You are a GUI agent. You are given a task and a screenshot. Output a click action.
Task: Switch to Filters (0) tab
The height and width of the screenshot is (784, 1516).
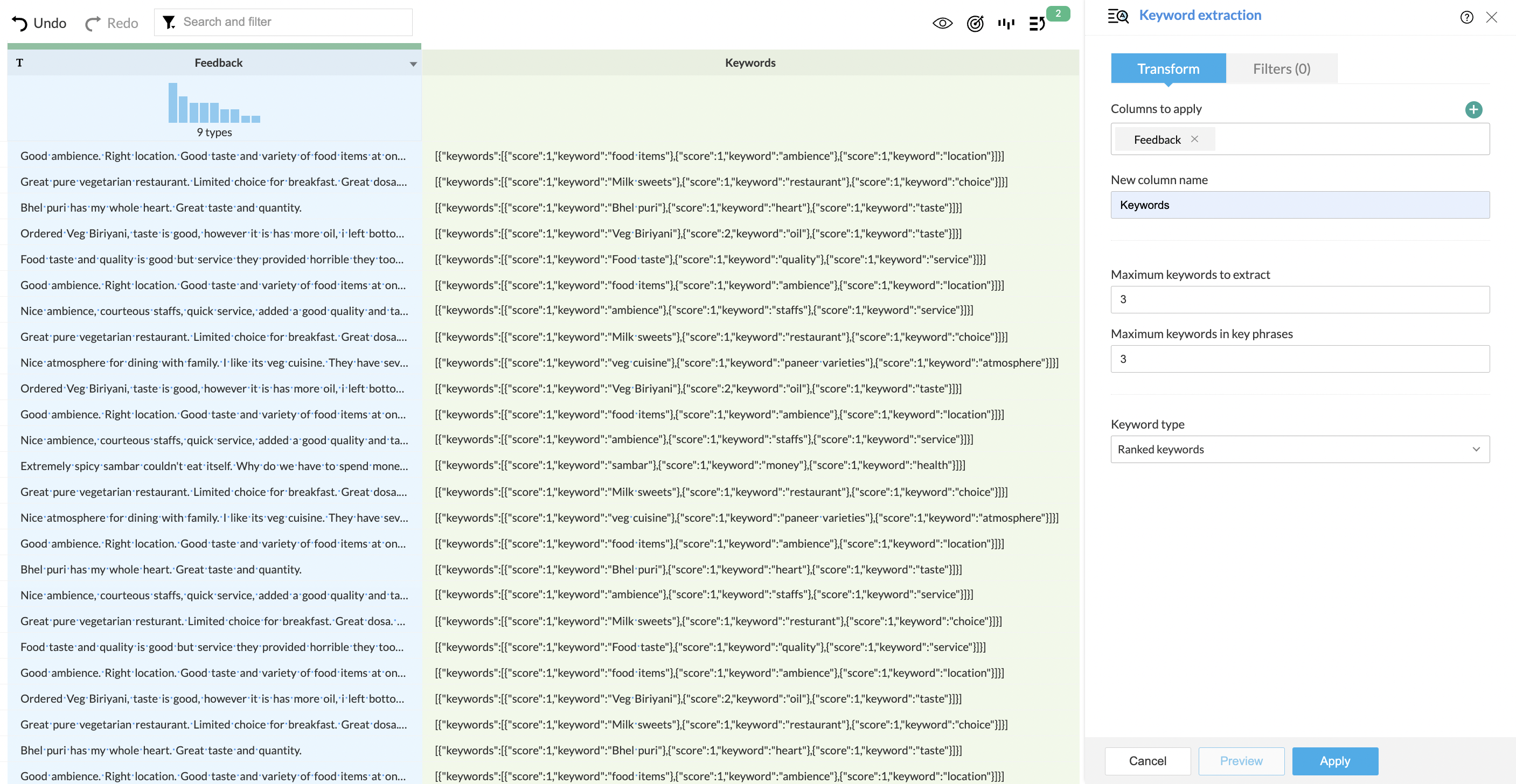1281,69
